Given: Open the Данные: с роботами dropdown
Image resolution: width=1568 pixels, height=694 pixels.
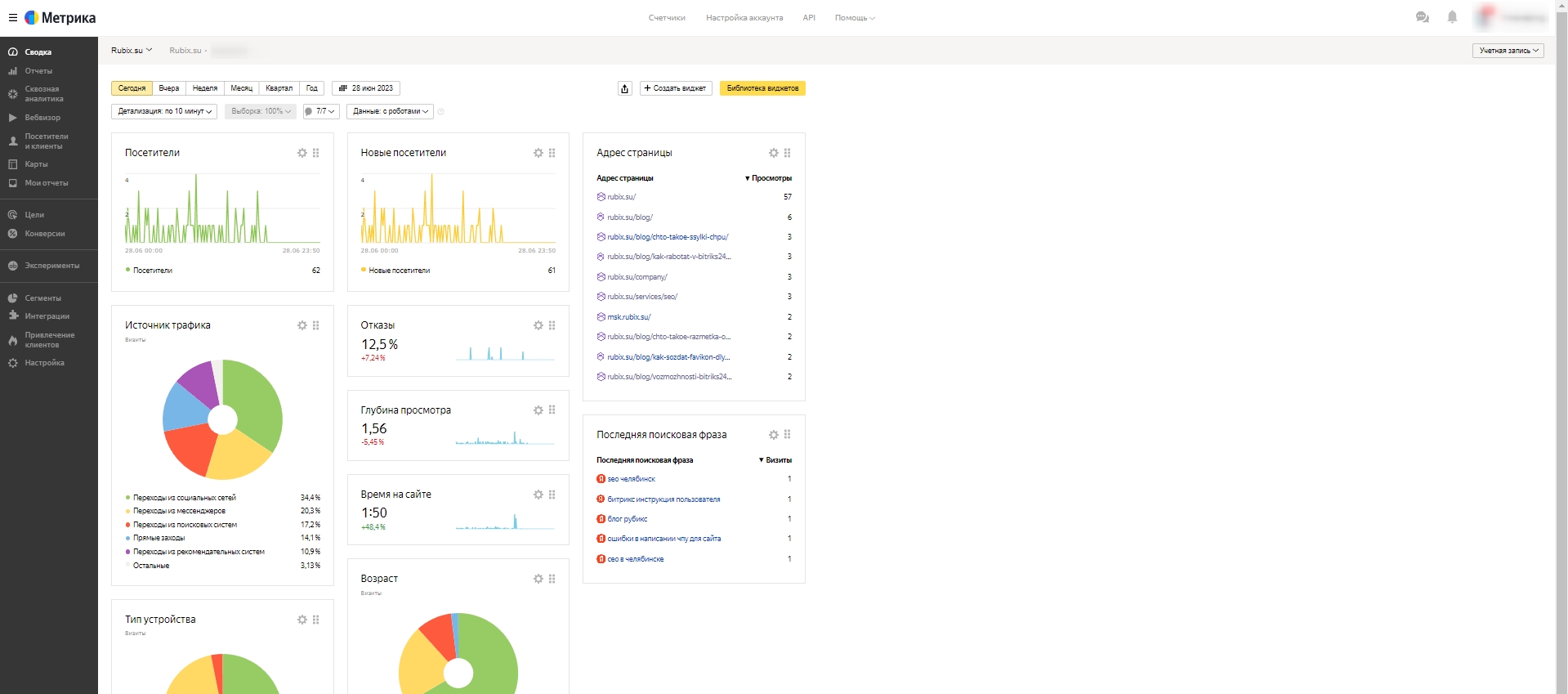Looking at the screenshot, I should (x=390, y=111).
